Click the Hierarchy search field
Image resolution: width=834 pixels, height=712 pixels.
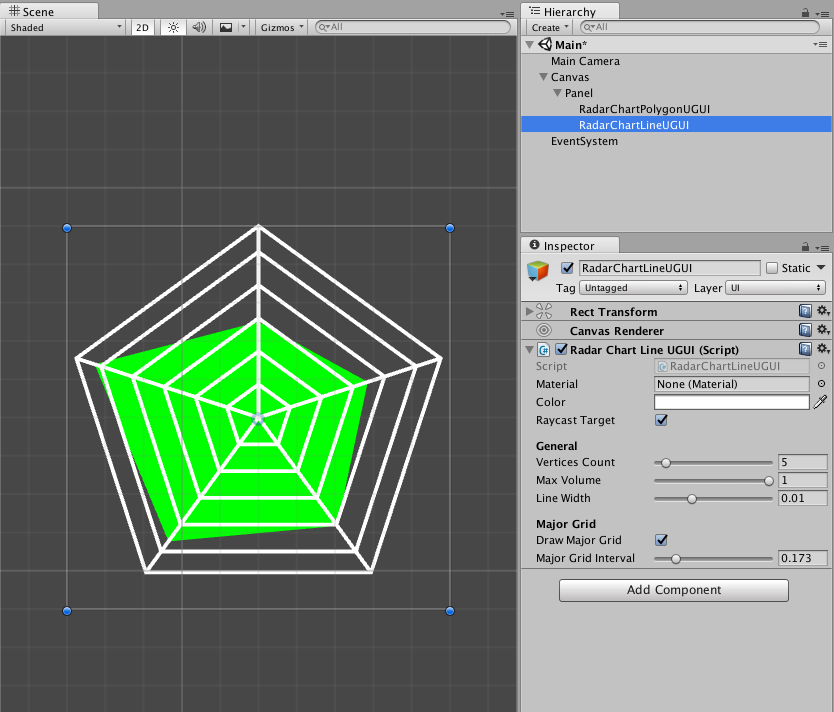(700, 27)
